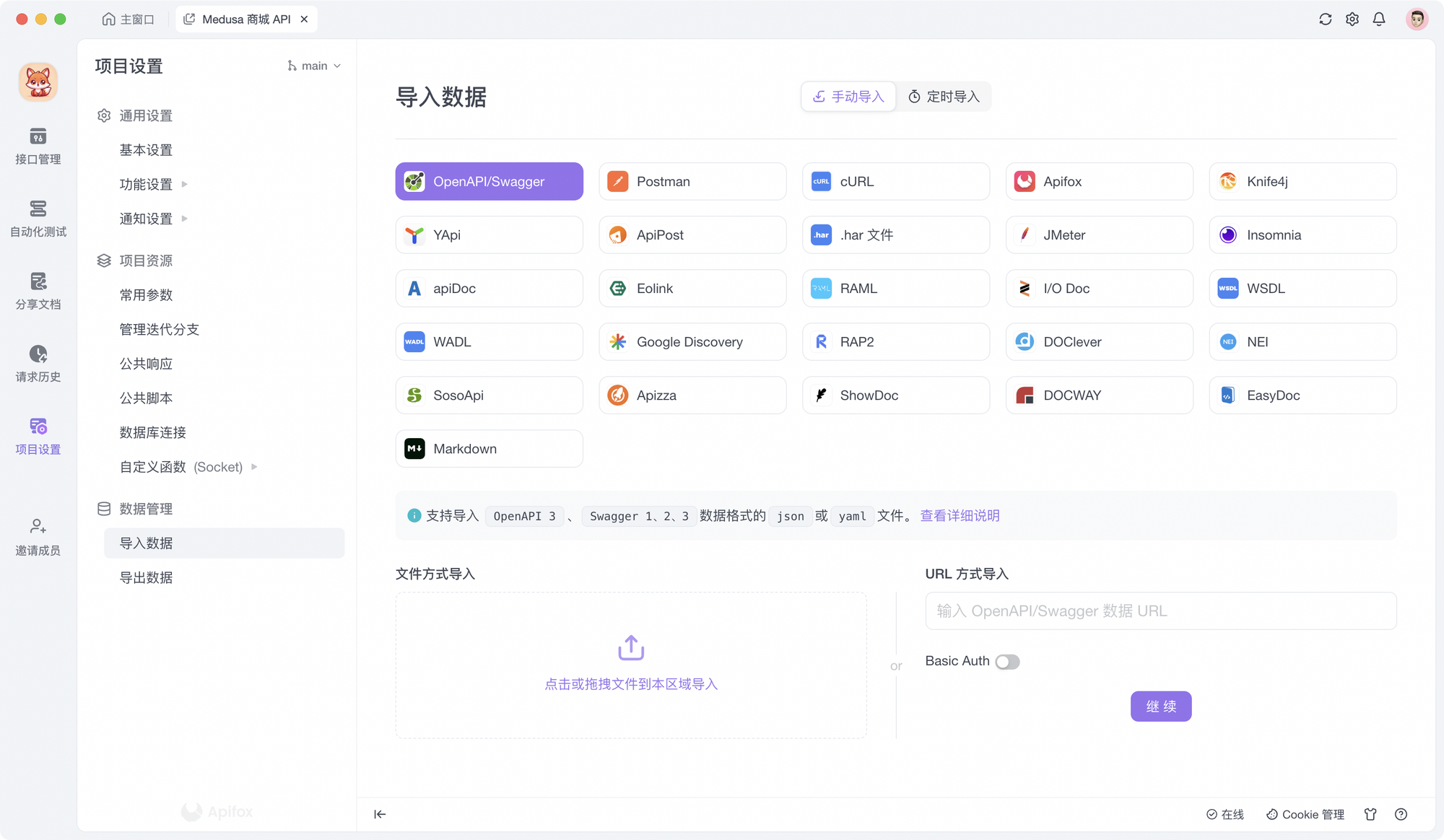Viewport: 1444px width, 840px height.
Task: Toggle the Basic Auth switch
Action: pos(1007,660)
